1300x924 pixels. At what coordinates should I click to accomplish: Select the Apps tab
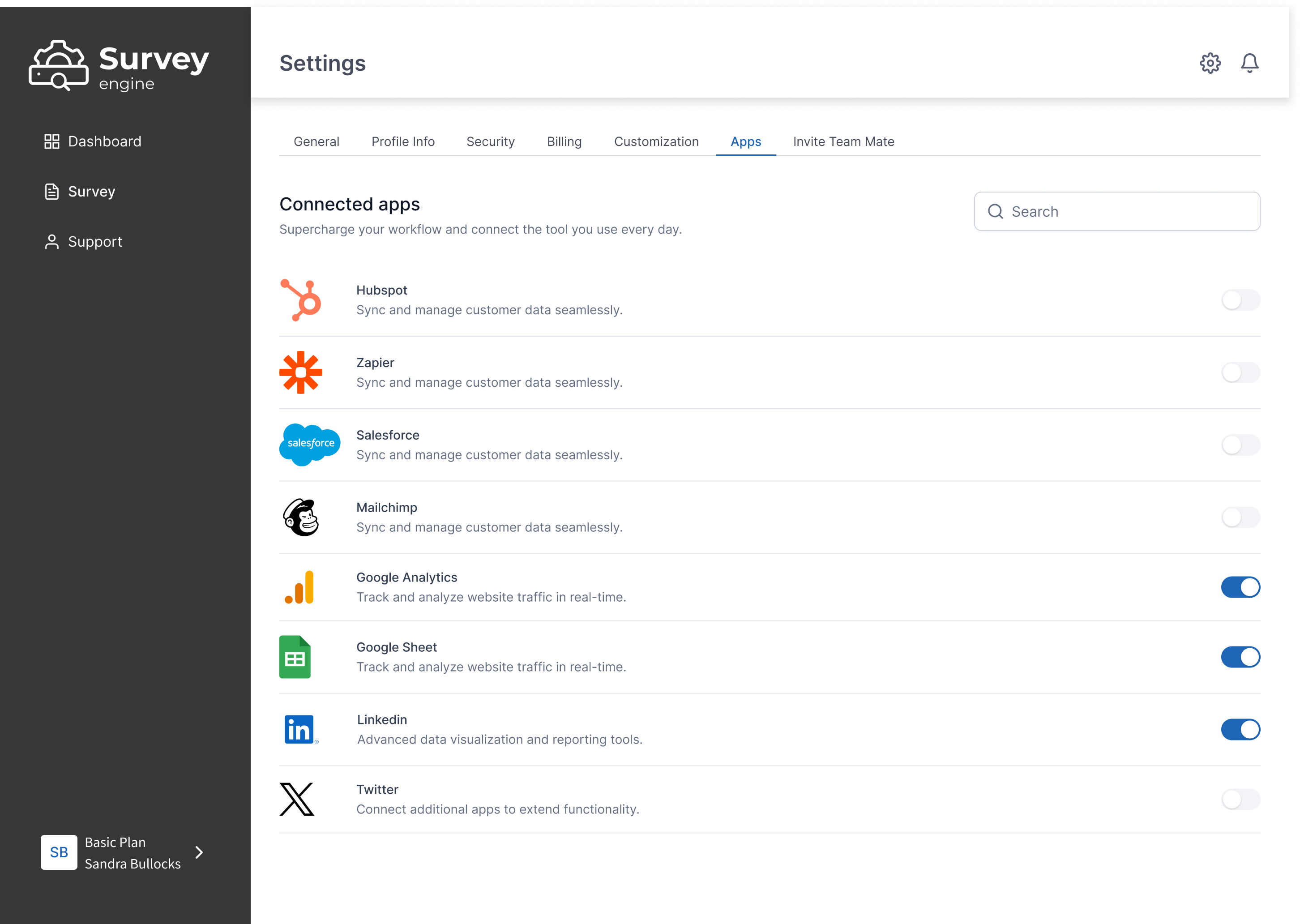(x=746, y=141)
